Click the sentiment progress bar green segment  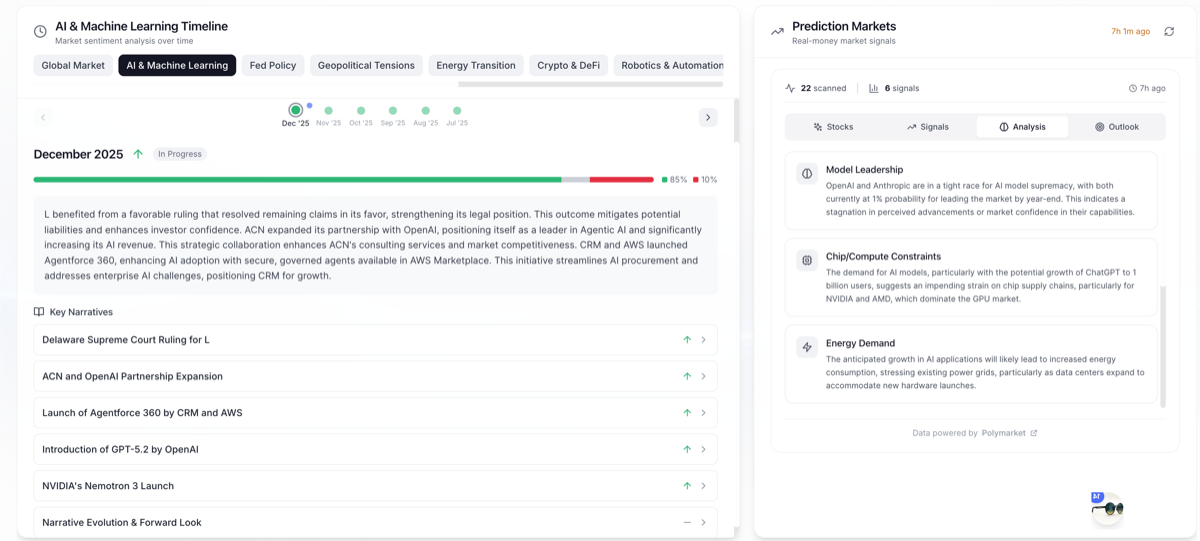coord(297,180)
